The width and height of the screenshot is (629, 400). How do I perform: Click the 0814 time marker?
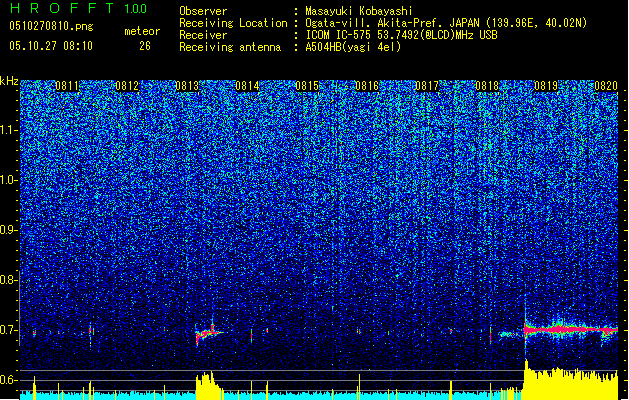click(x=247, y=86)
